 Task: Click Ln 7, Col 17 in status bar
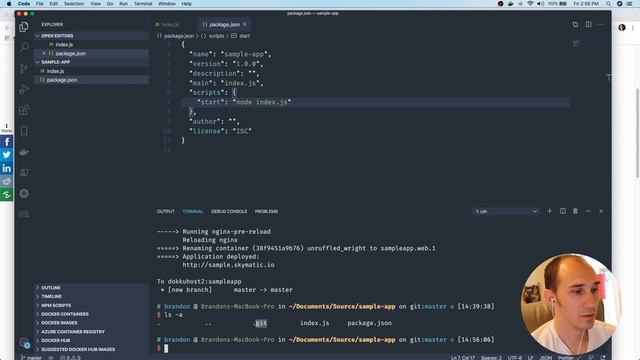[462, 358]
